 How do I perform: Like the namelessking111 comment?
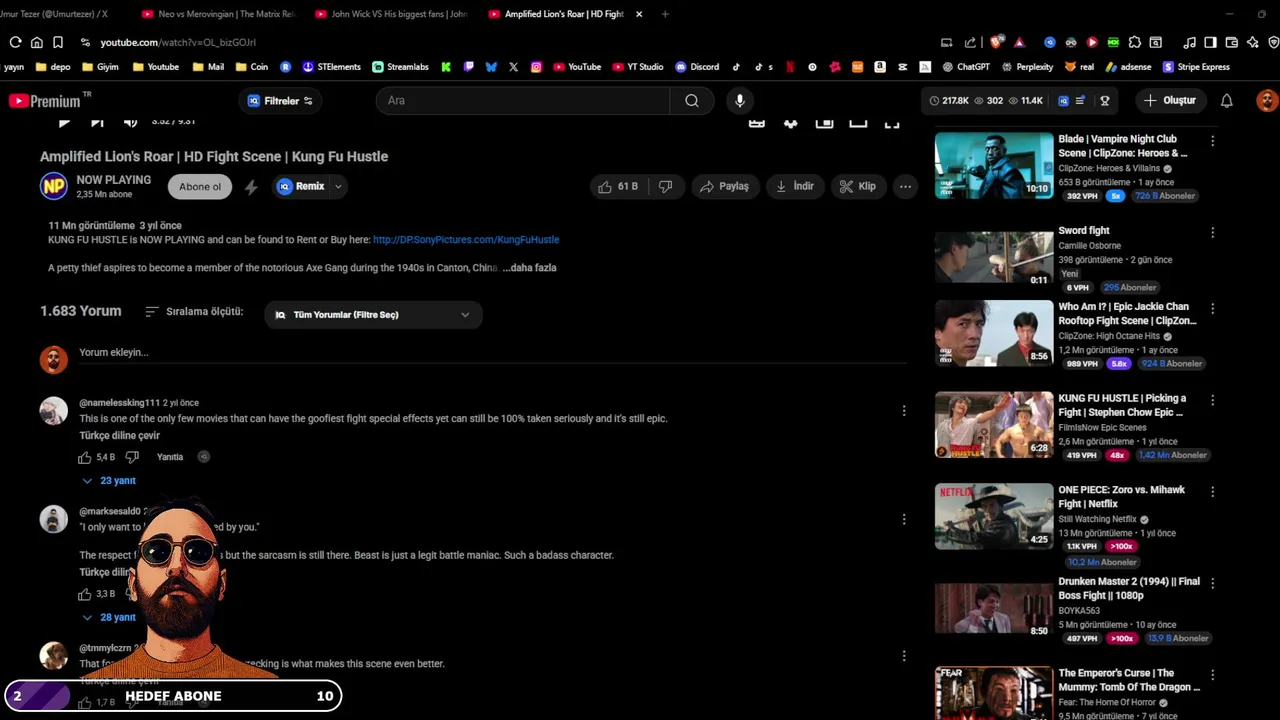(x=85, y=457)
